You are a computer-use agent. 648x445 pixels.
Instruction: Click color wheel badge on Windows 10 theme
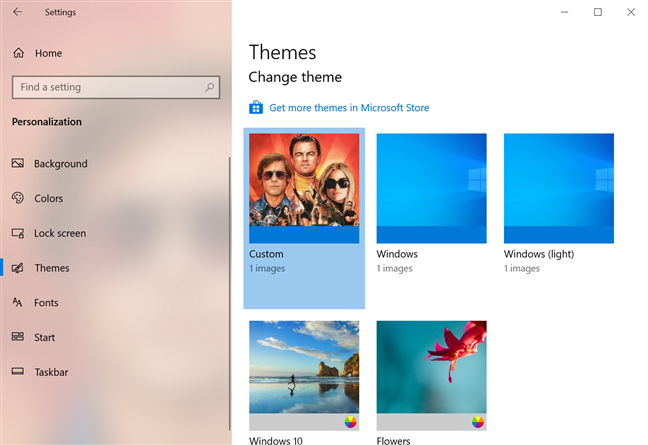click(350, 422)
